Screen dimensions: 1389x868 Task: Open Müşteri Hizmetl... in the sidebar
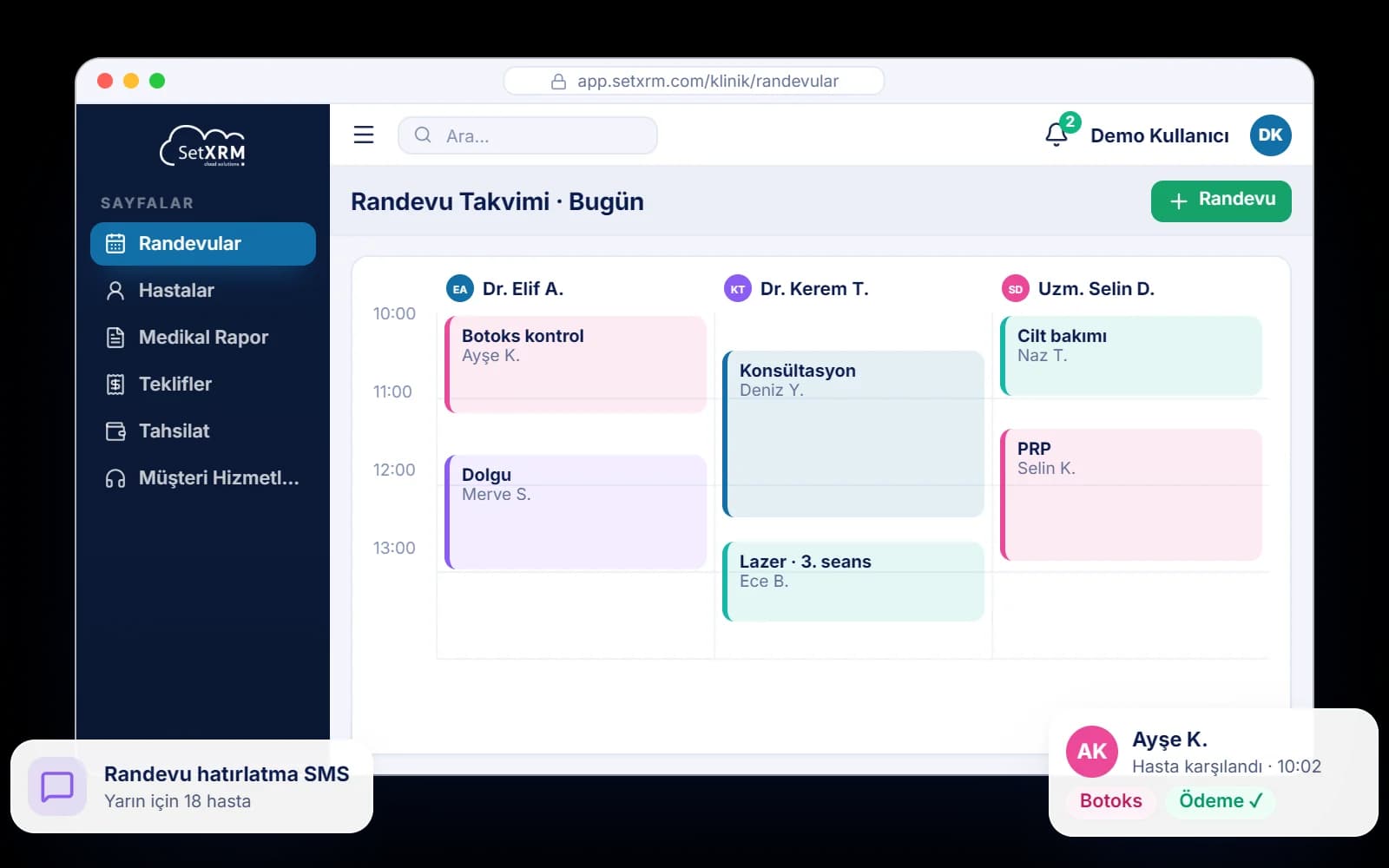203,478
